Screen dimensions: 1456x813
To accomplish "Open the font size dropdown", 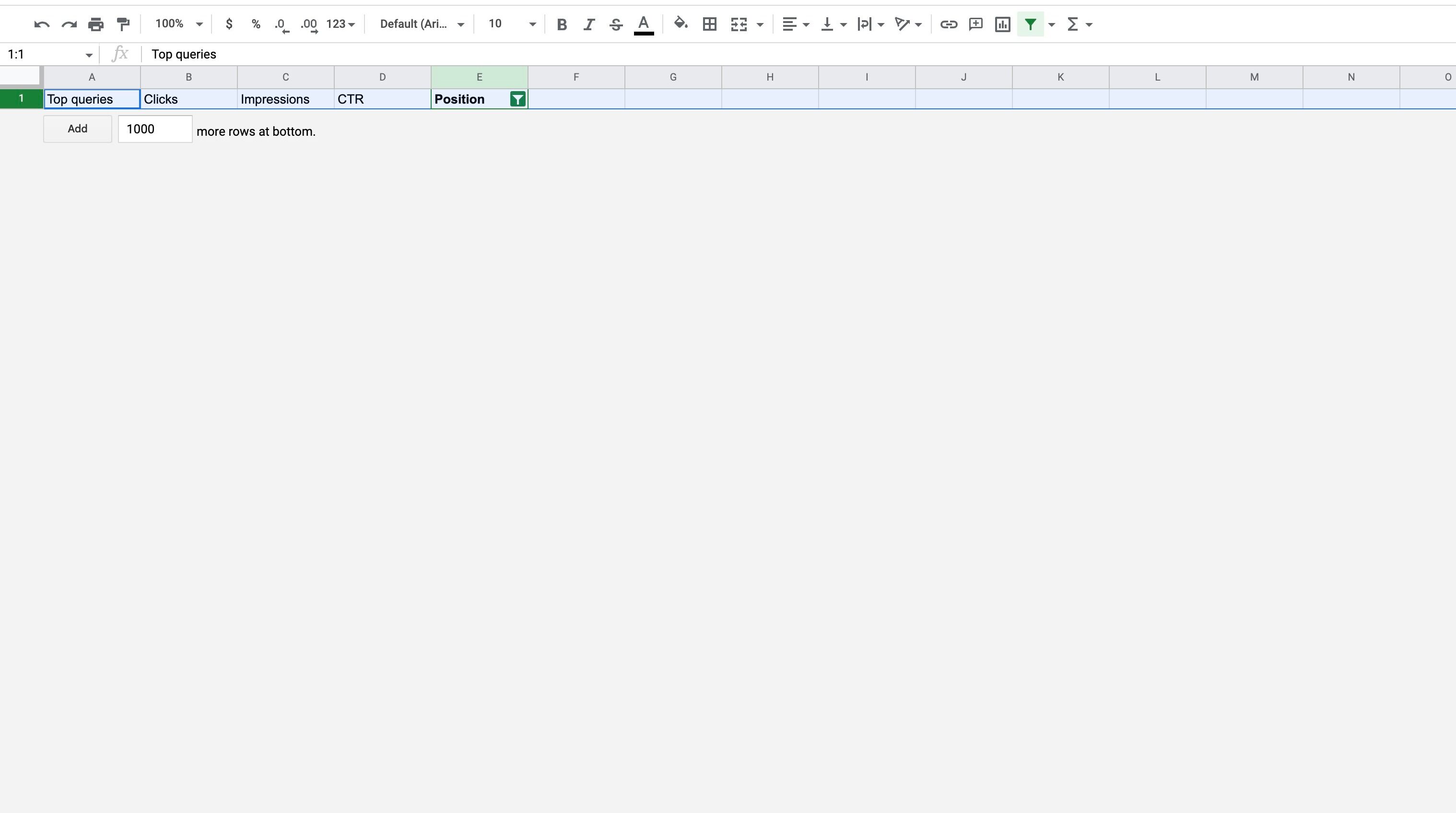I will coord(512,24).
